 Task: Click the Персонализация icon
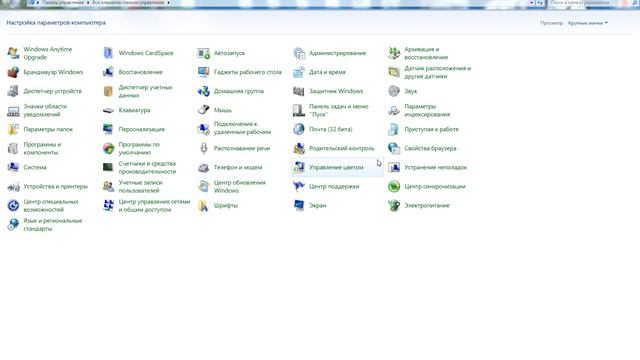(108, 129)
